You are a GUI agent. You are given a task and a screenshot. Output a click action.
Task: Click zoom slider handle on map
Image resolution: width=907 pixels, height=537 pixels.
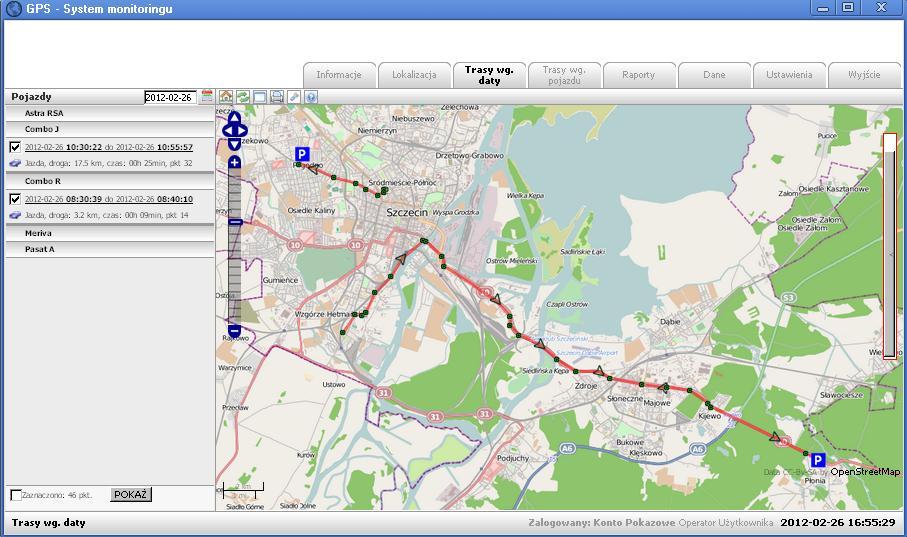235,222
